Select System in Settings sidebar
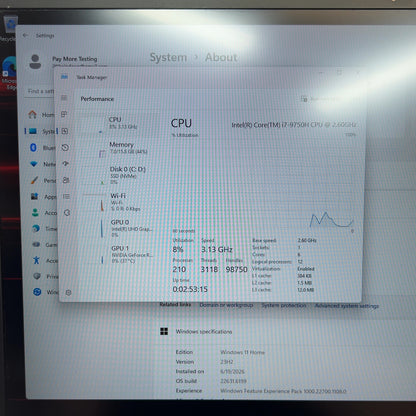 pos(42,131)
